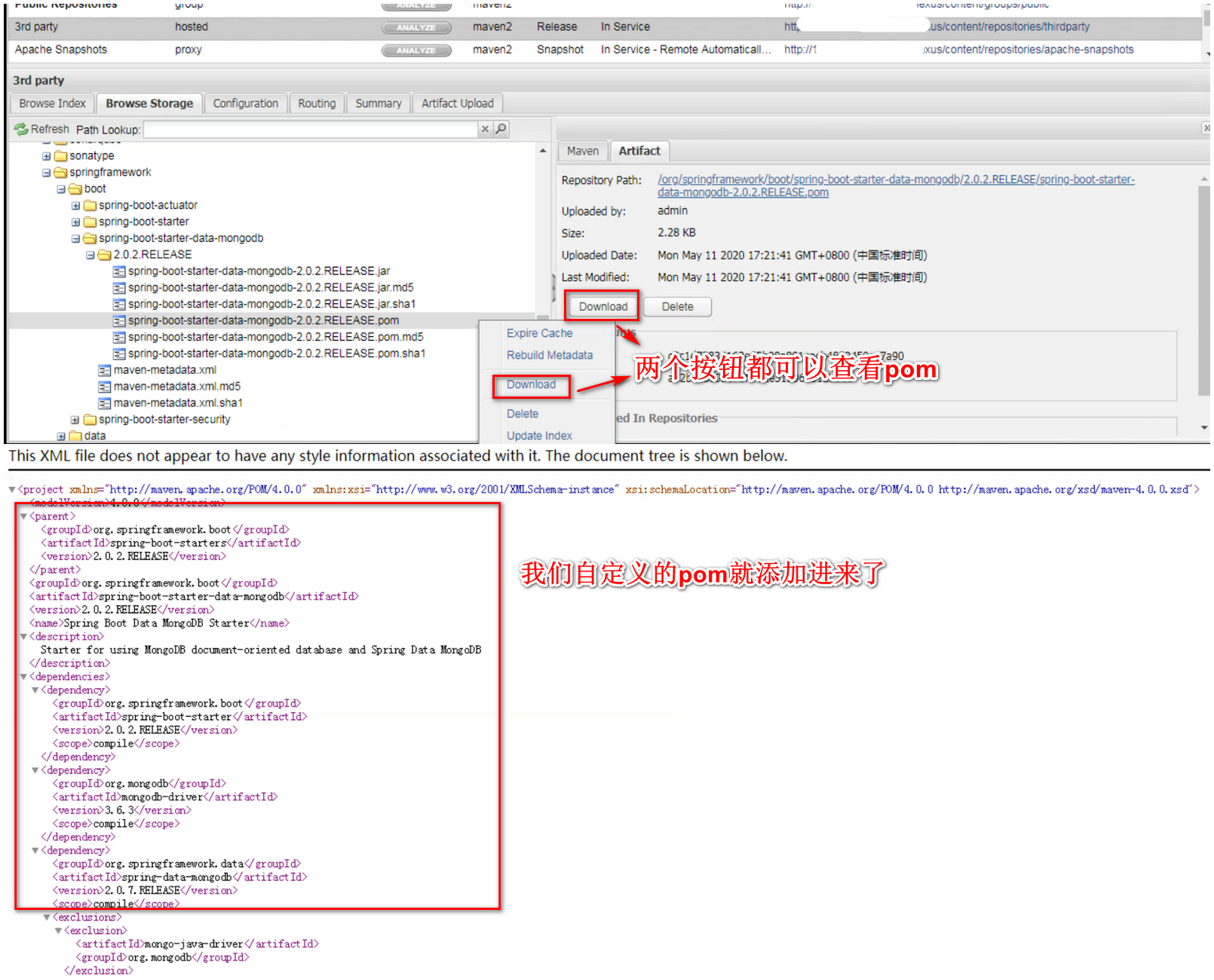This screenshot has width=1214, height=980.
Task: Open the Maven tab in the artifact panel
Action: pos(582,151)
